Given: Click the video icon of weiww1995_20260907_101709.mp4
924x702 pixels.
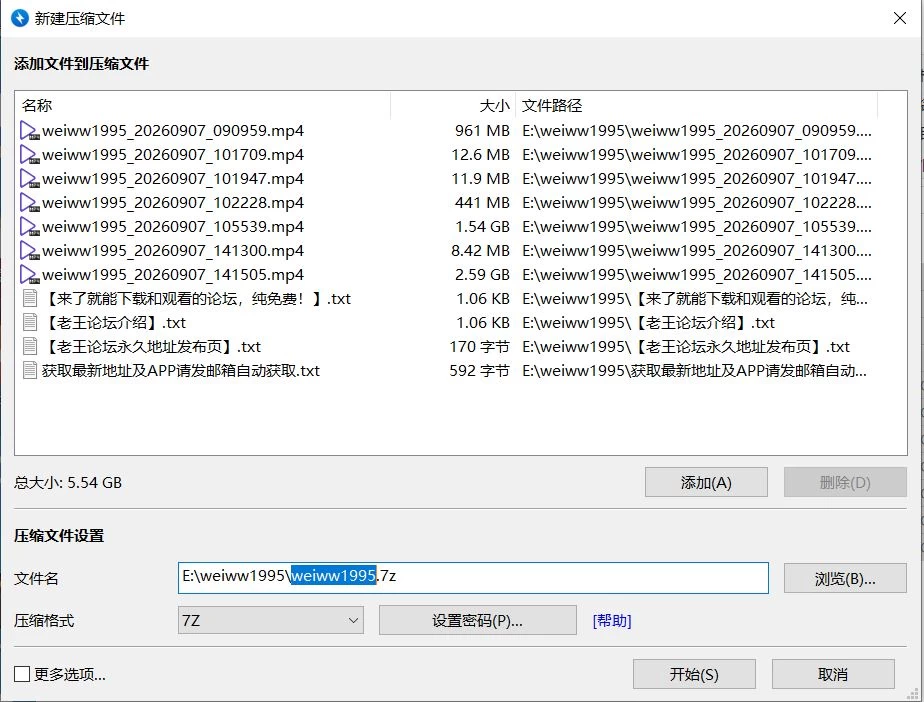Looking at the screenshot, I should tap(29, 155).
